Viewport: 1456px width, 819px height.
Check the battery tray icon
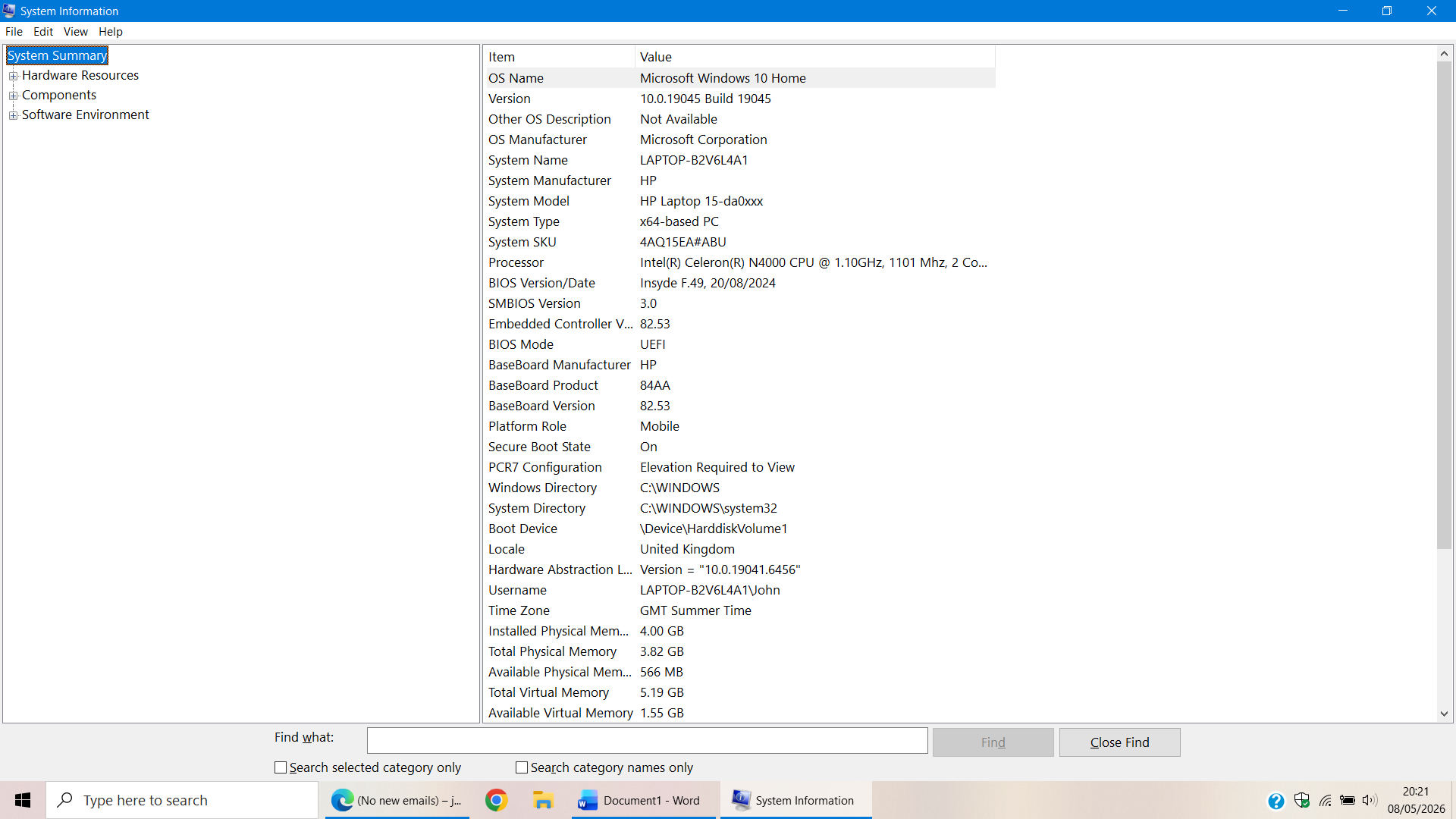pos(1348,800)
